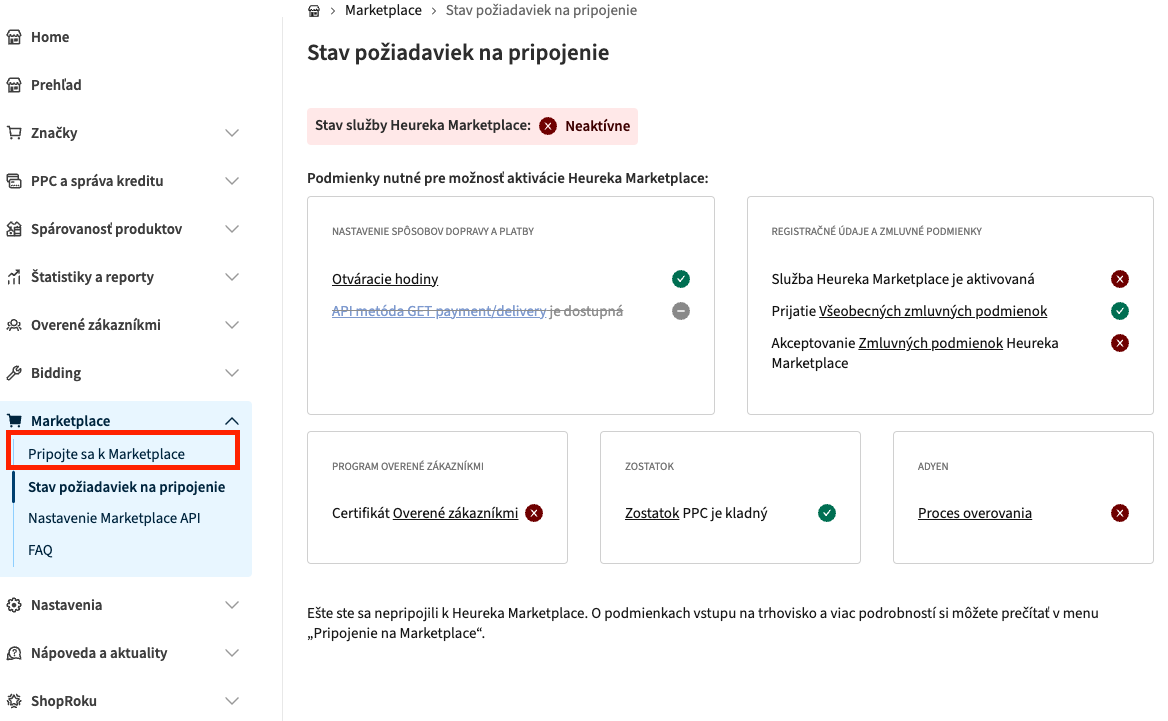
Task: Click the Bidding wrench icon
Action: pos(14,373)
